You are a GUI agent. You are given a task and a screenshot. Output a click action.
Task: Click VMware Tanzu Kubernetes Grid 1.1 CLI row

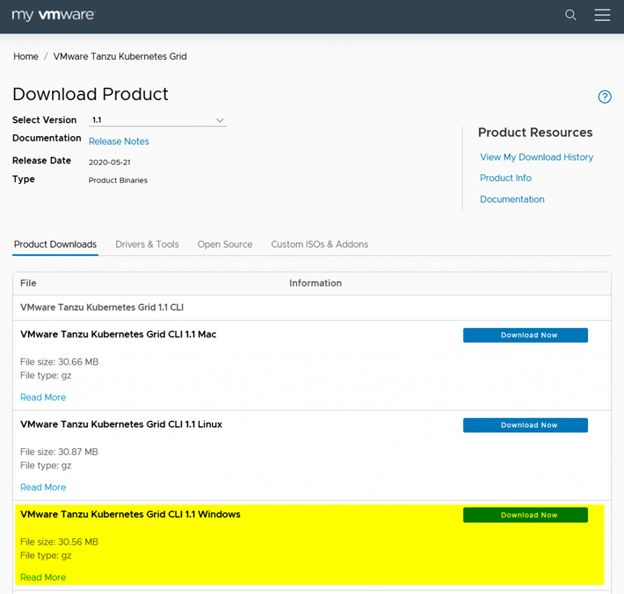[x=312, y=307]
